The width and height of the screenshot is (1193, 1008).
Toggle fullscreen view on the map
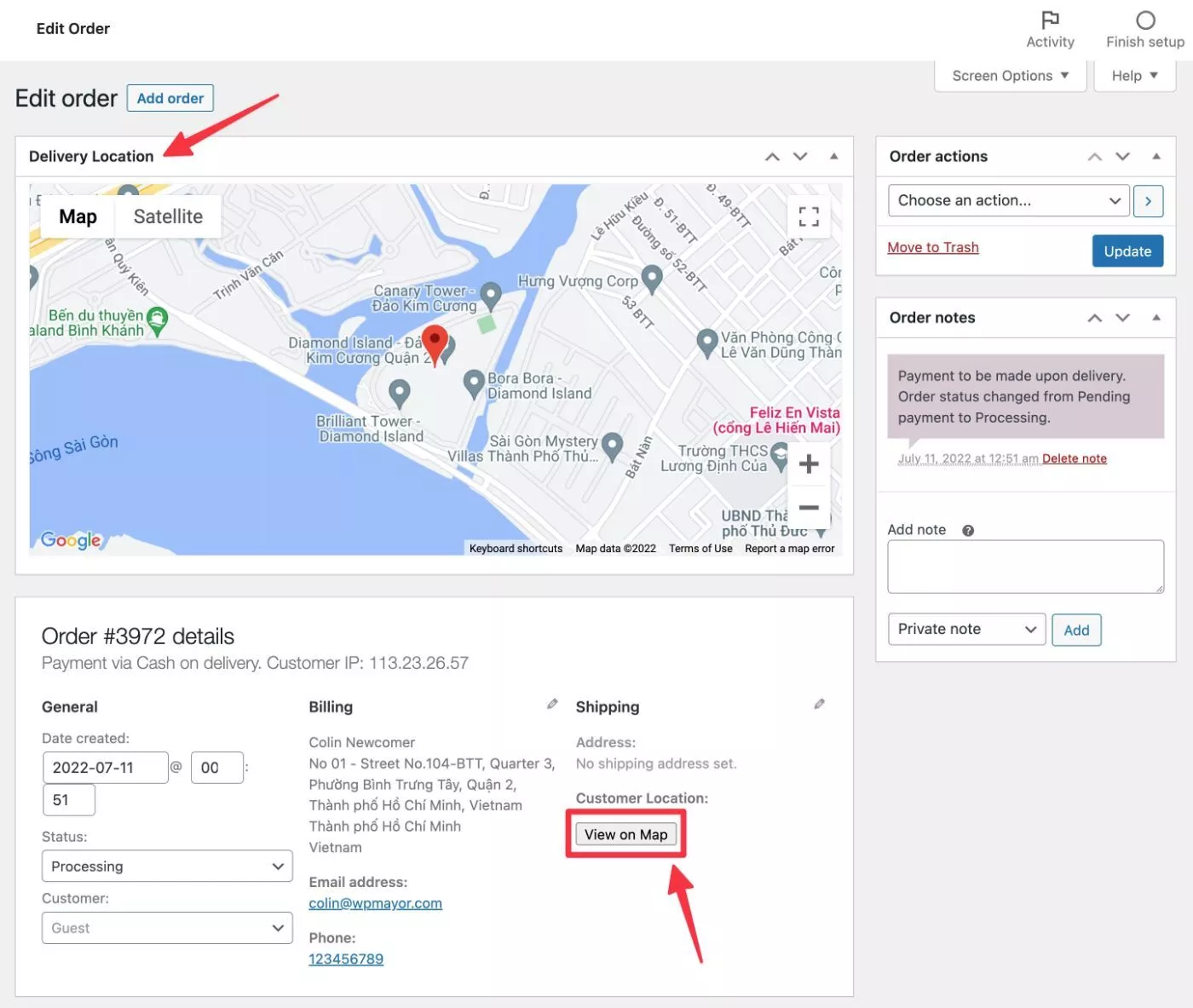coord(809,216)
